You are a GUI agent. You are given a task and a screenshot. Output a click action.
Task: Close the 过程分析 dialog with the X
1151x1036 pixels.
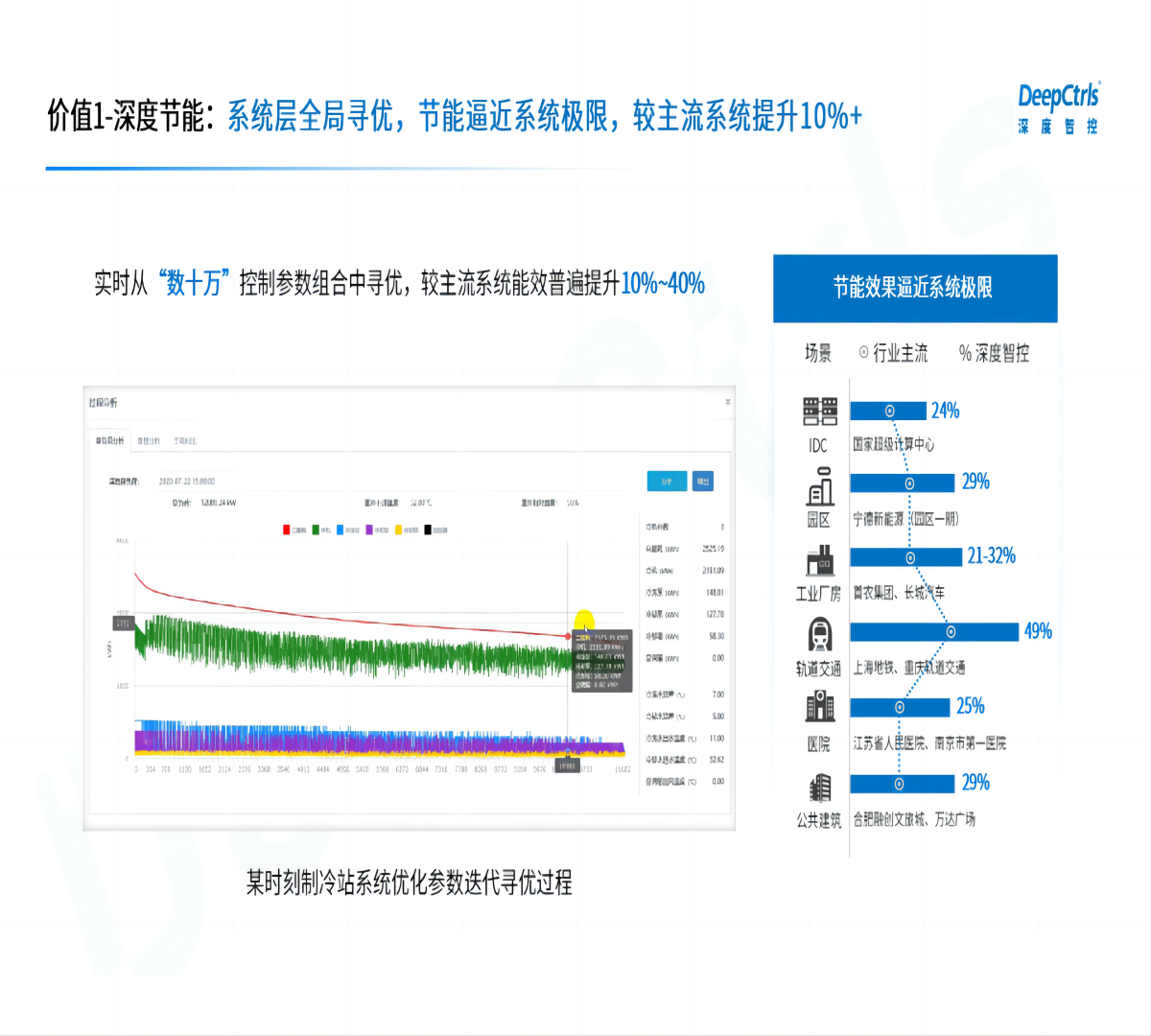(728, 402)
